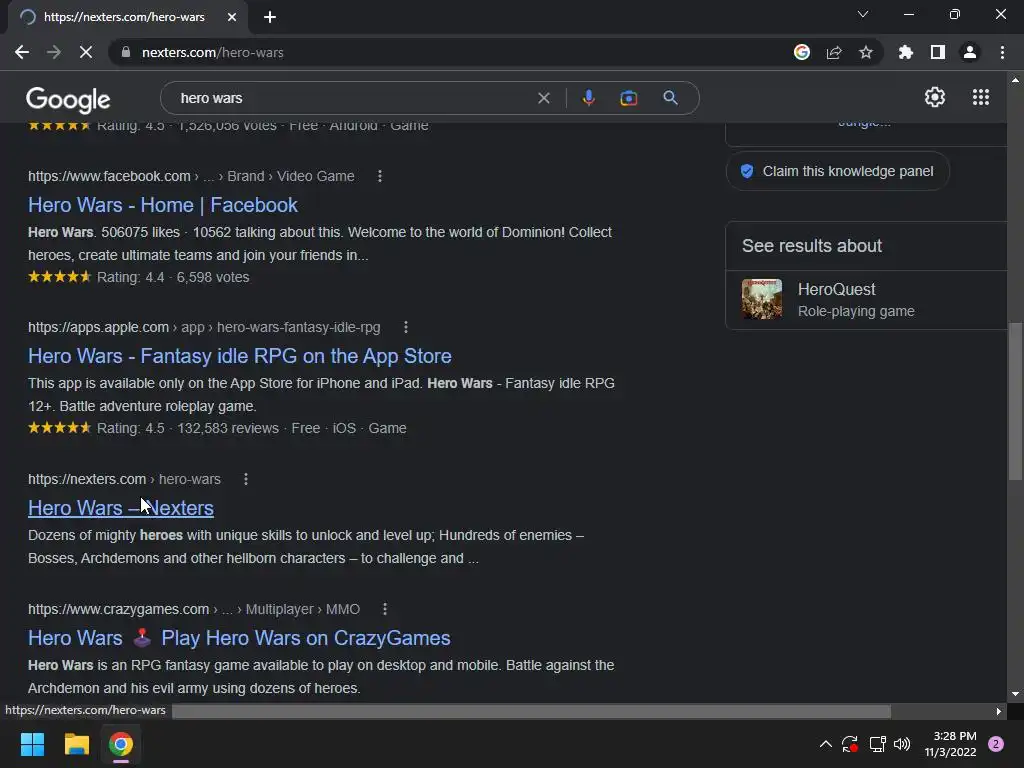This screenshot has height=768, width=1024.
Task: Open notification center badge
Action: (x=996, y=744)
